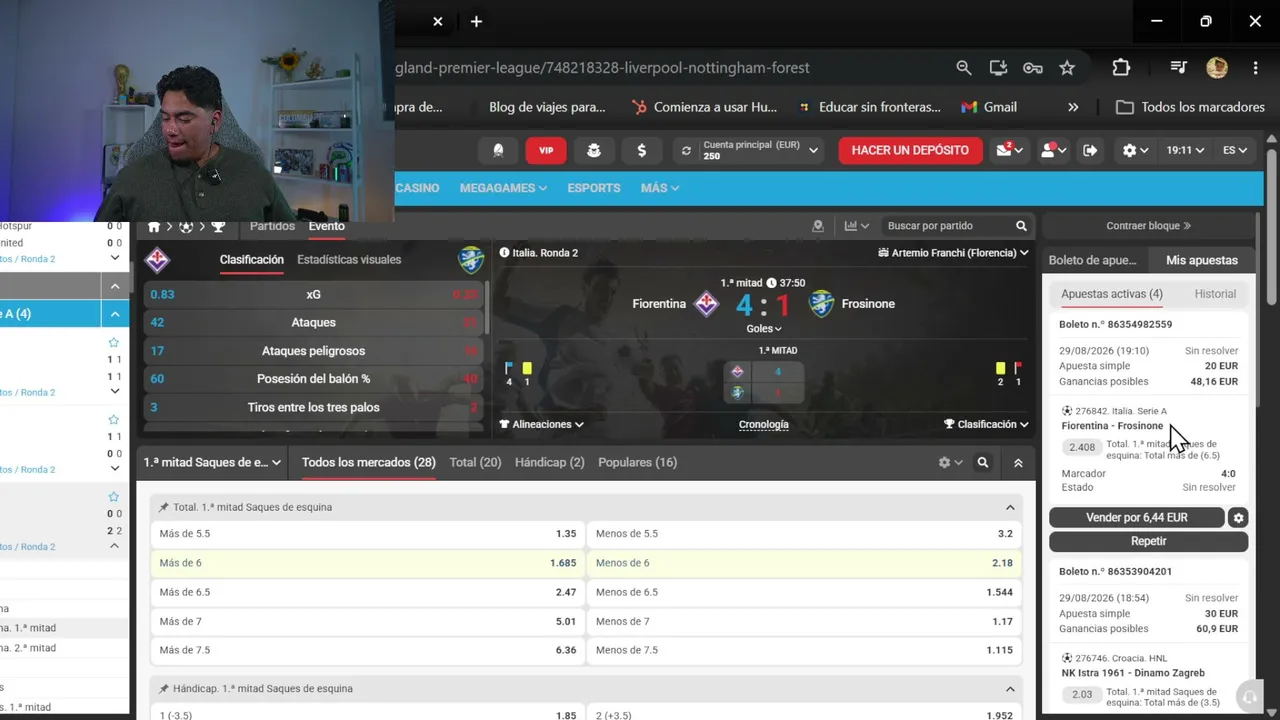Open the 19:11 time zone dropdown

(1185, 150)
